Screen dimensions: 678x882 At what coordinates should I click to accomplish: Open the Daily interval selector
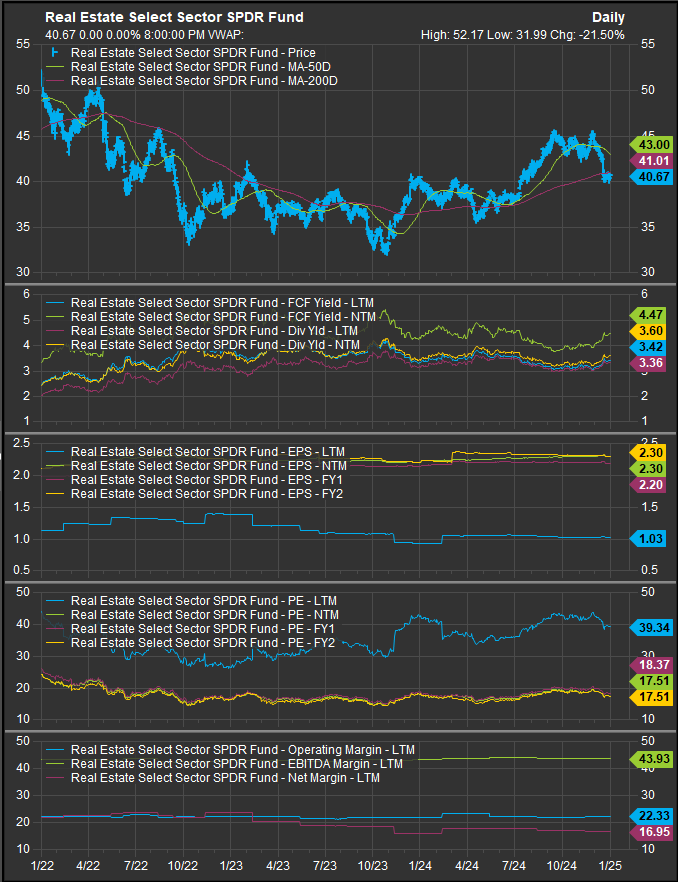(608, 17)
